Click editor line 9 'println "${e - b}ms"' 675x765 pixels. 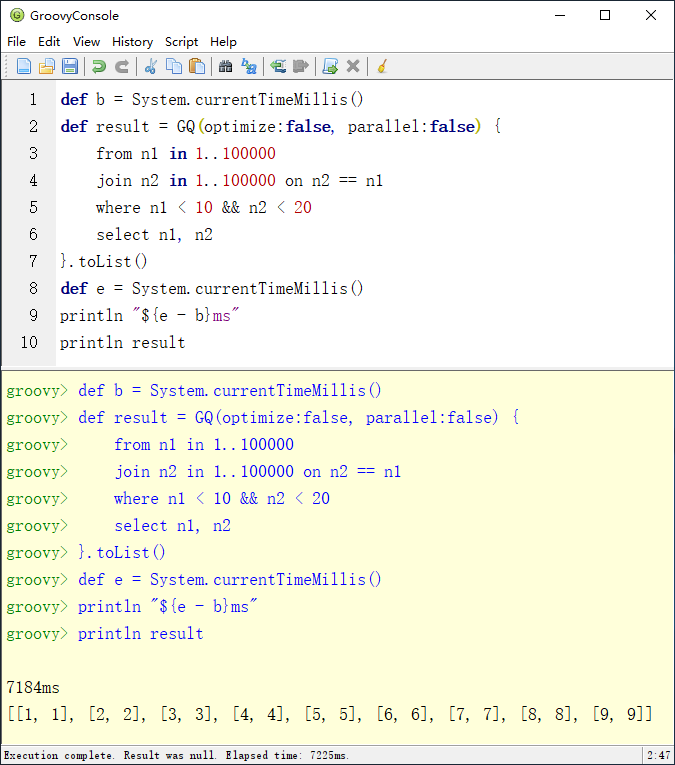pos(150,316)
